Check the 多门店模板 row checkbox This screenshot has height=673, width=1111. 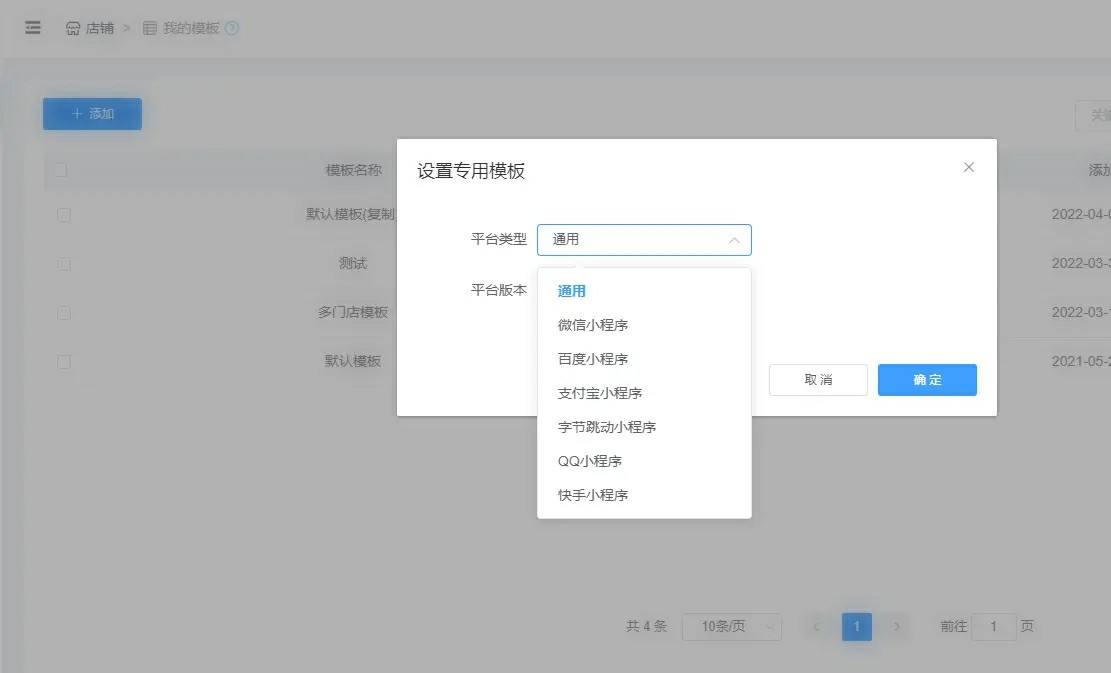64,313
